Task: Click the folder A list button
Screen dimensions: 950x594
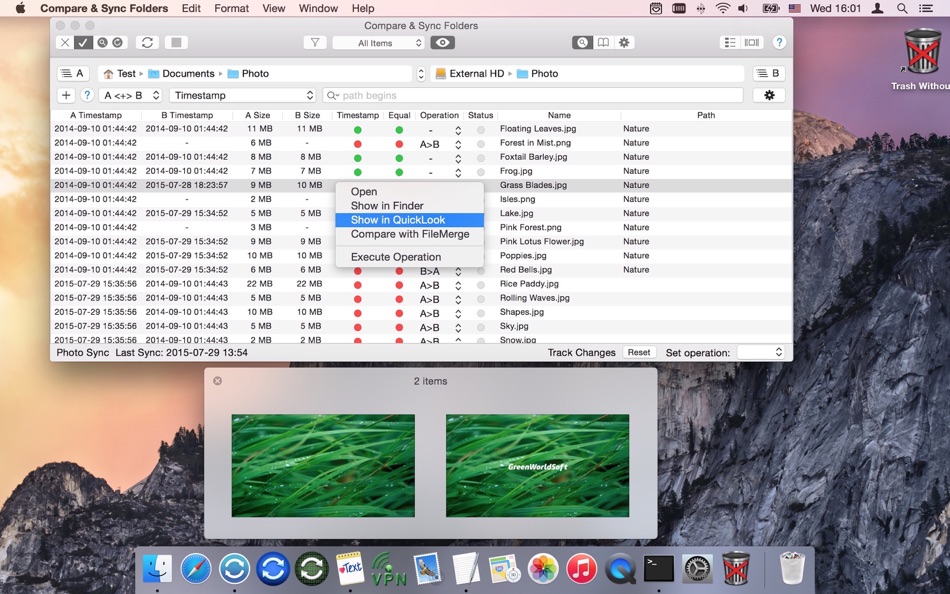Action: click(x=73, y=73)
